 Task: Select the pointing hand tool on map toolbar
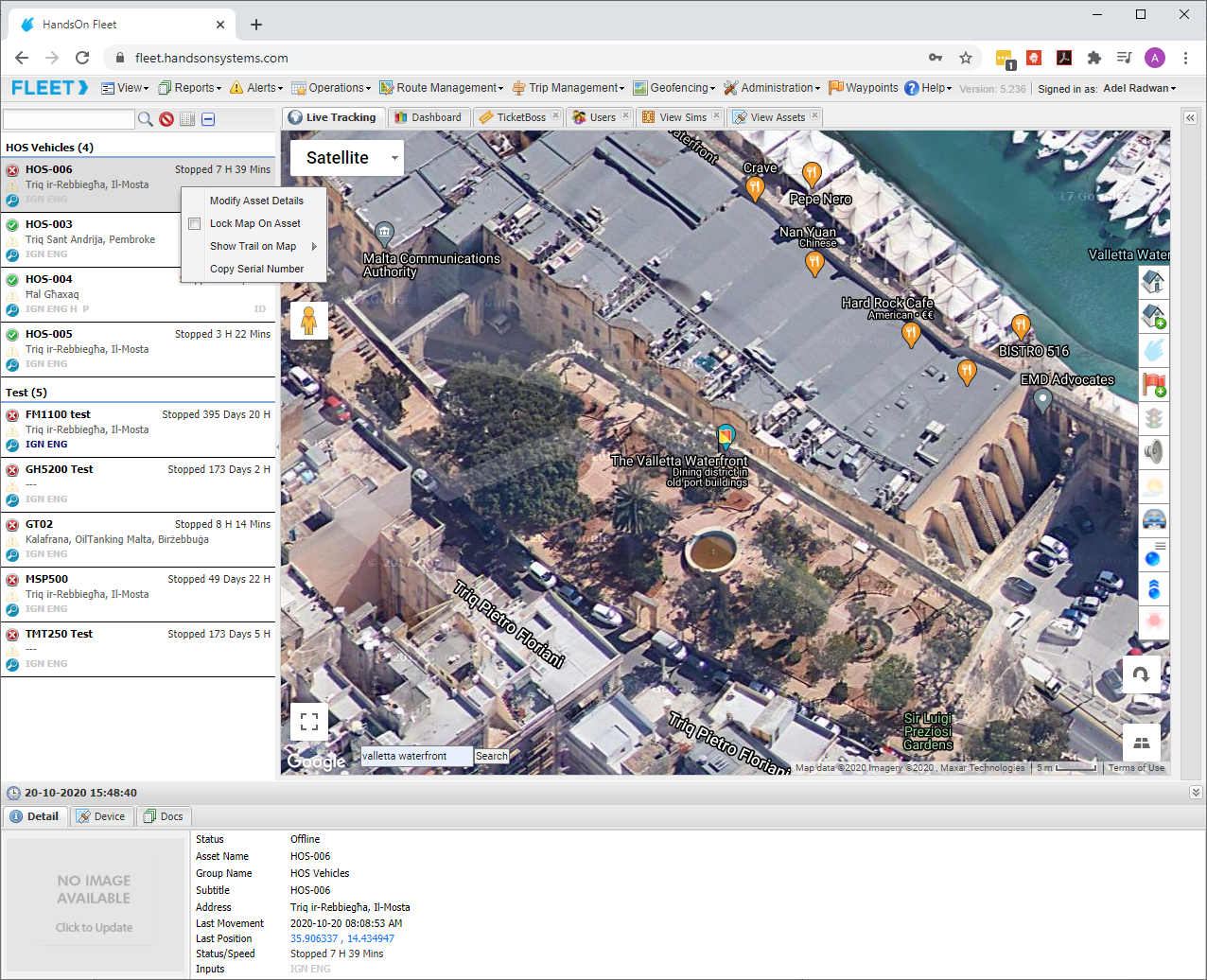pos(1153,350)
